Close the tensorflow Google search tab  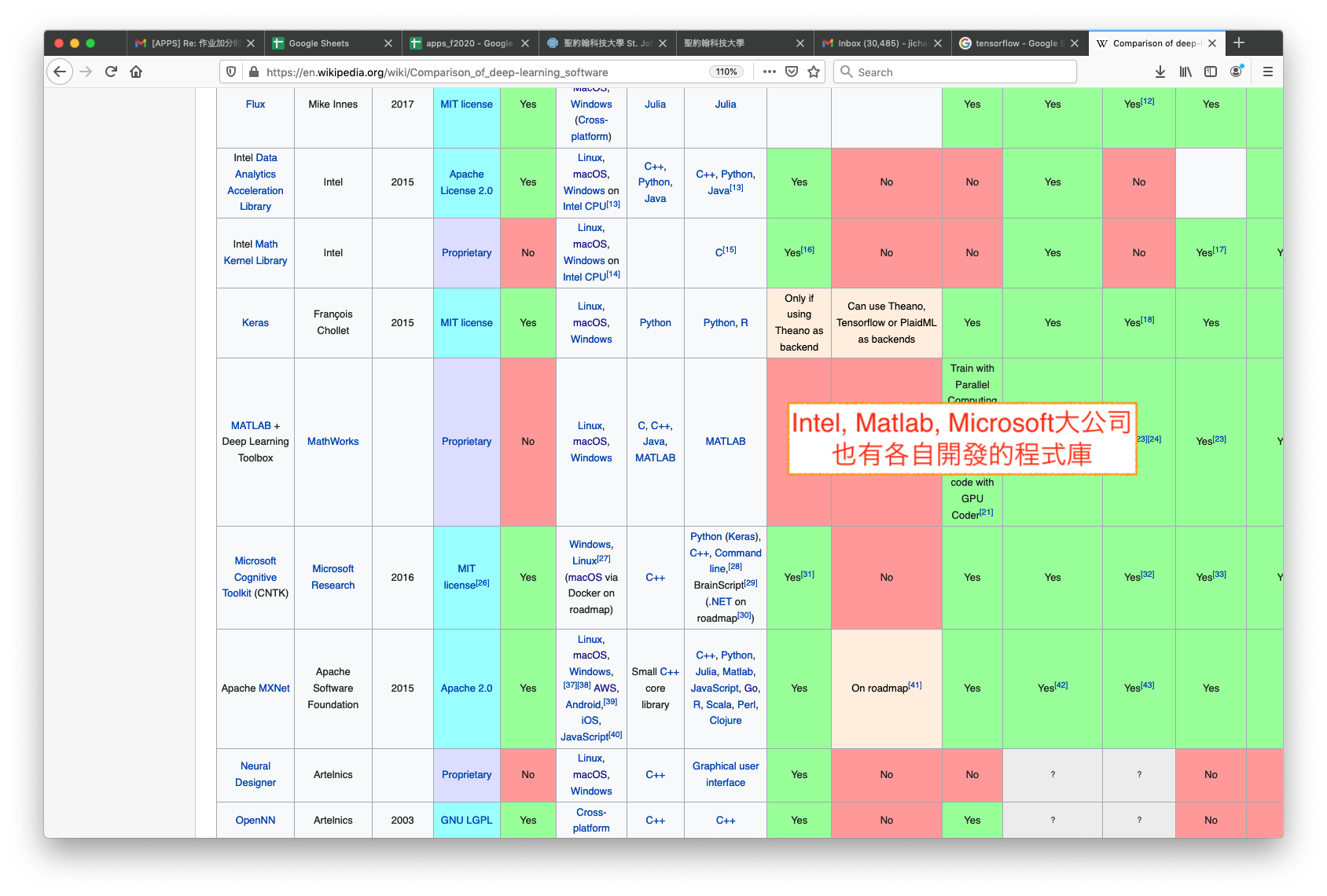[x=1075, y=43]
